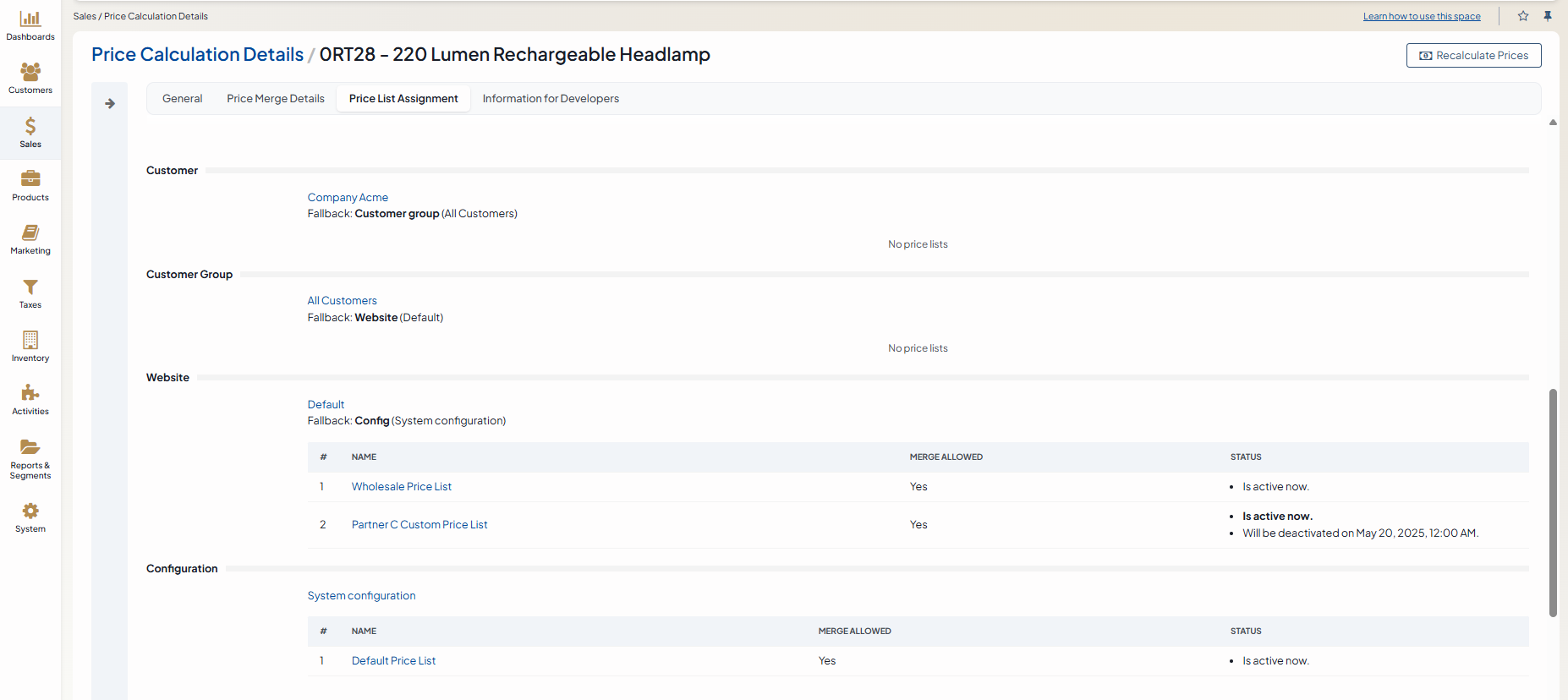
Task: Switch to the General tab
Action: pos(182,99)
